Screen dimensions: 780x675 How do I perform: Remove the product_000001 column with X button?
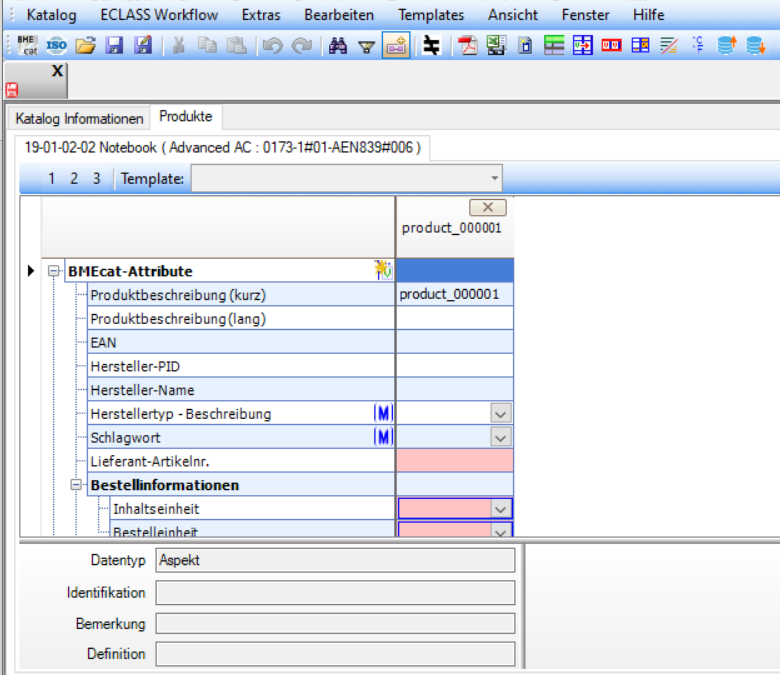[487, 207]
